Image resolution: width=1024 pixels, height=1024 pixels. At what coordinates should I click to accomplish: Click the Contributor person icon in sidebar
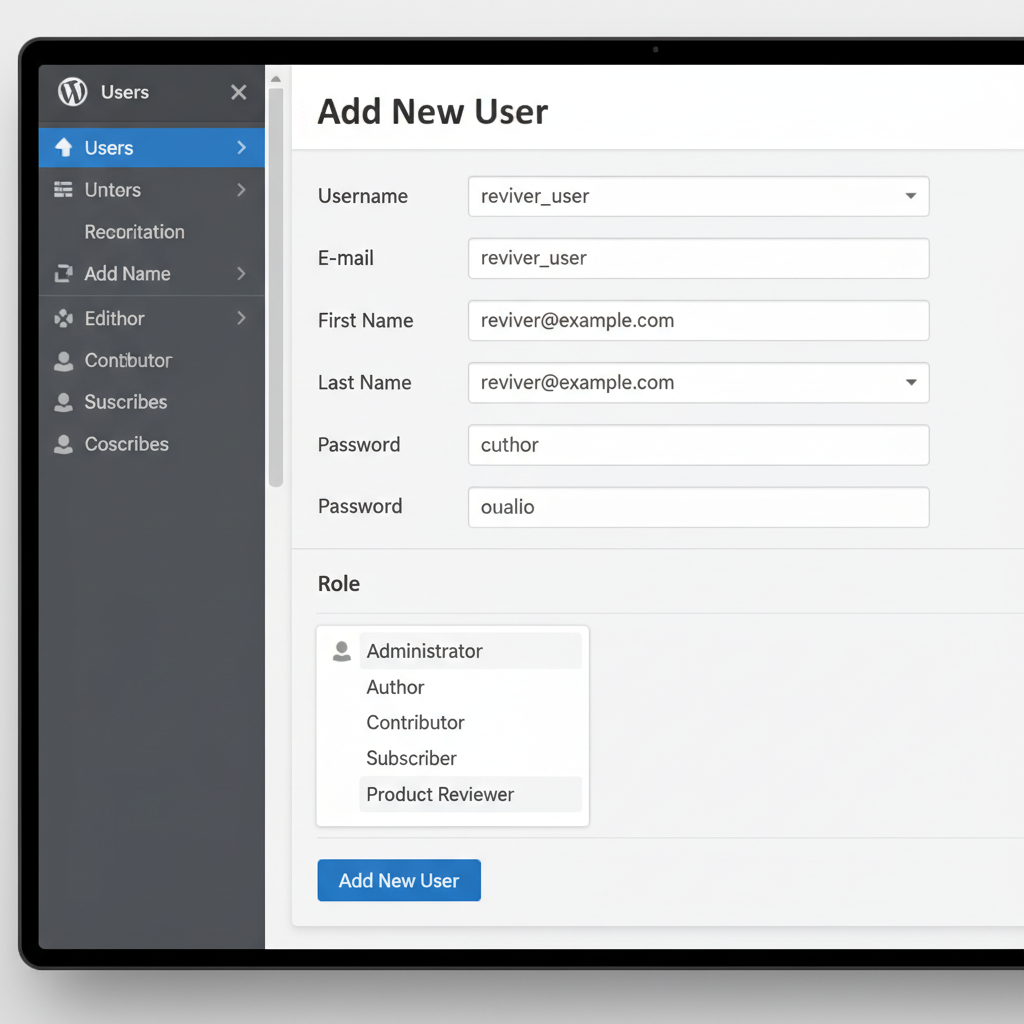[63, 360]
